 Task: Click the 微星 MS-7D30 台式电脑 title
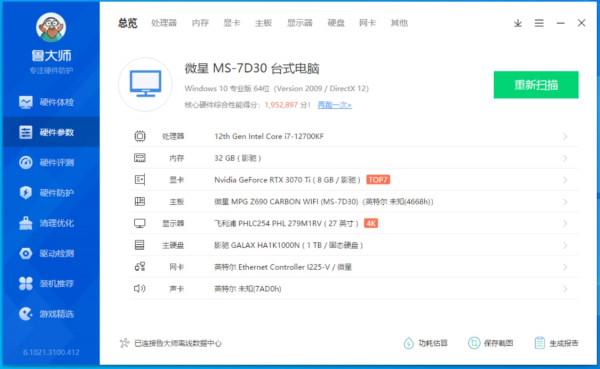[x=252, y=69]
